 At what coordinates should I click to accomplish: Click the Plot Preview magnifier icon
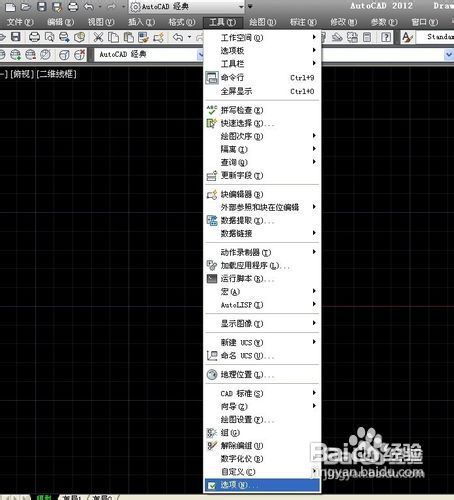tap(49, 37)
